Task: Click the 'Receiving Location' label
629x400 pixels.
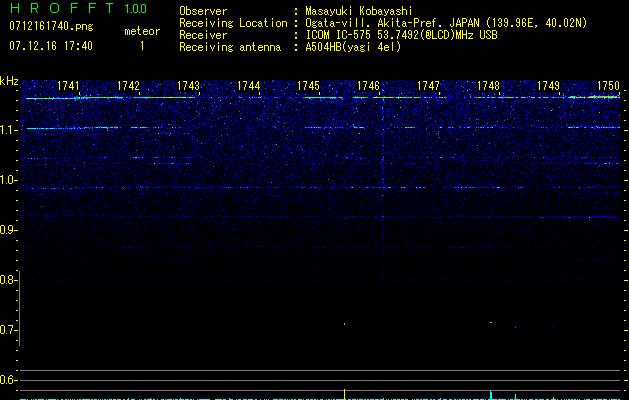Action: click(x=233, y=23)
